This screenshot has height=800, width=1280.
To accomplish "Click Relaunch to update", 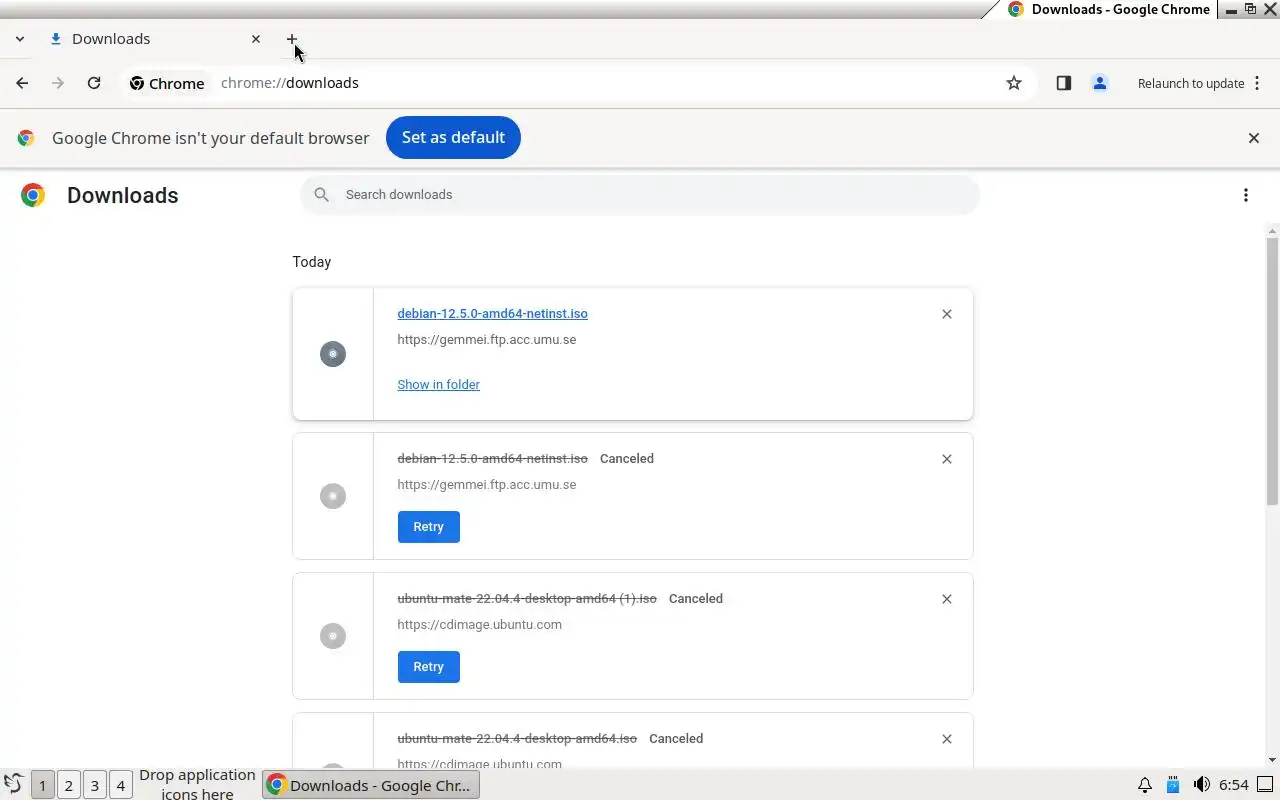I will click(x=1191, y=84).
